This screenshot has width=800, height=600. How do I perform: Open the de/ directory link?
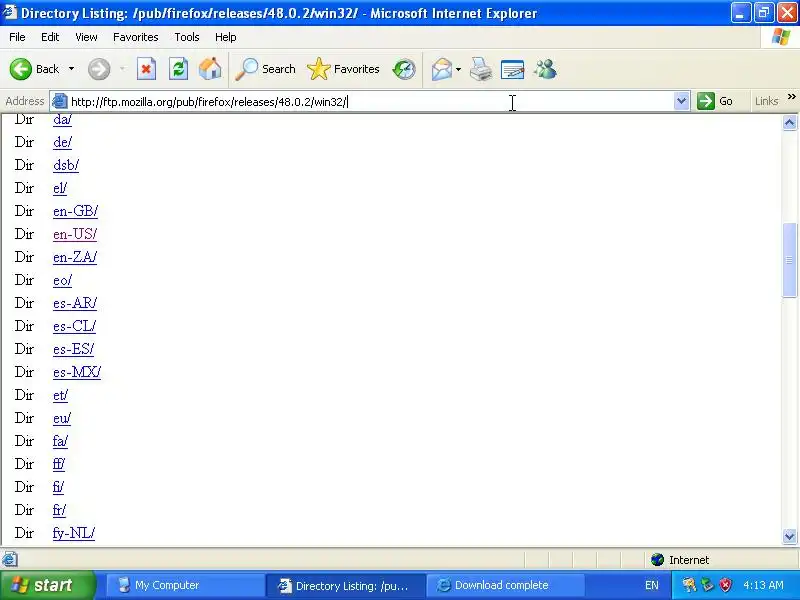pos(62,142)
